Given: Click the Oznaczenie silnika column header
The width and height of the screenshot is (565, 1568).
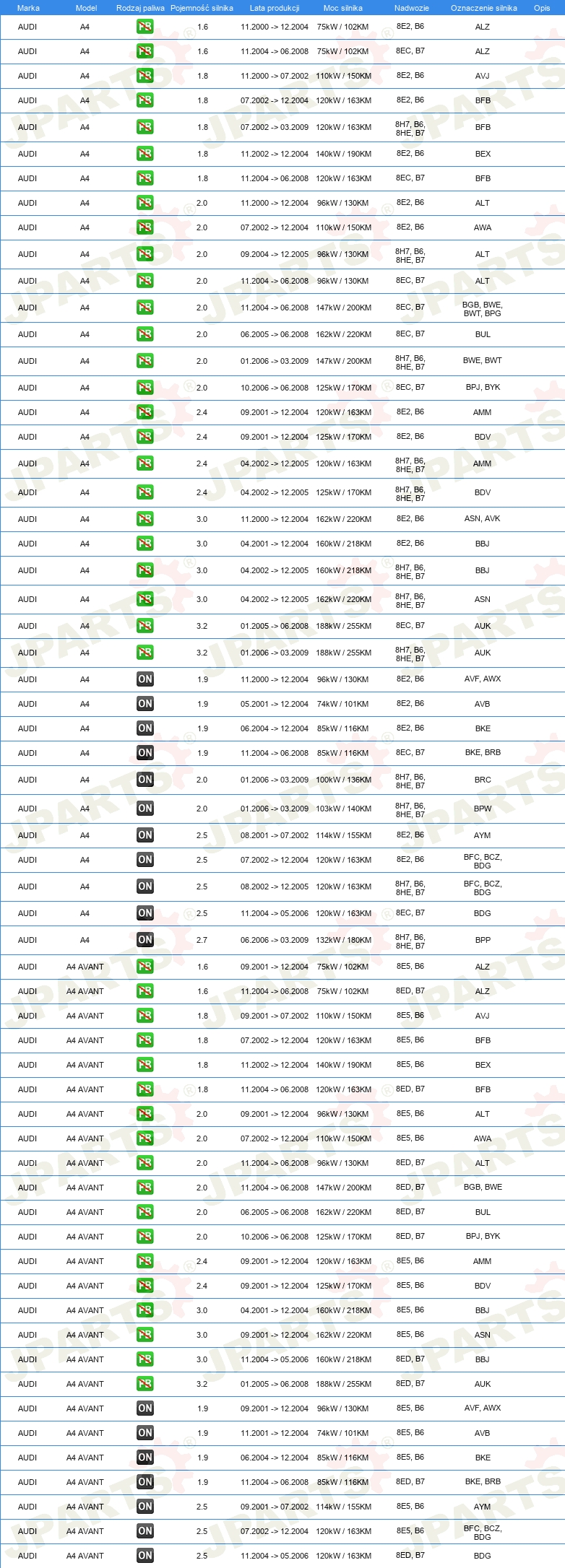Looking at the screenshot, I should (484, 8).
